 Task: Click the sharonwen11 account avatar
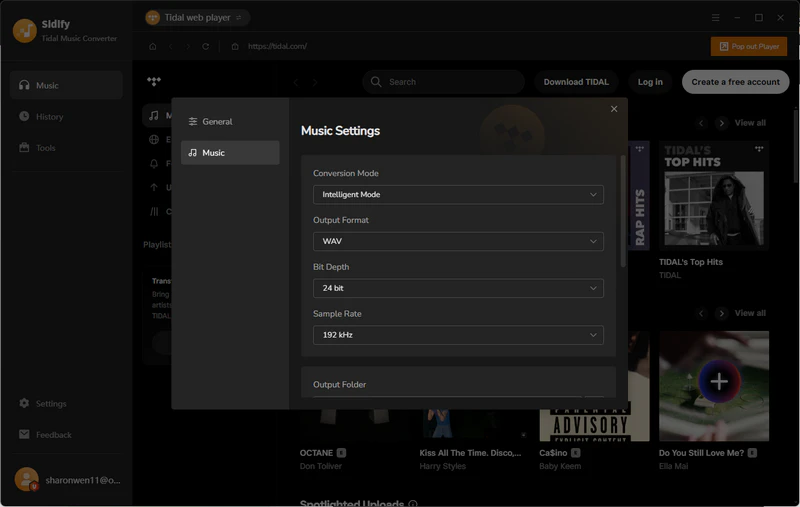point(26,479)
